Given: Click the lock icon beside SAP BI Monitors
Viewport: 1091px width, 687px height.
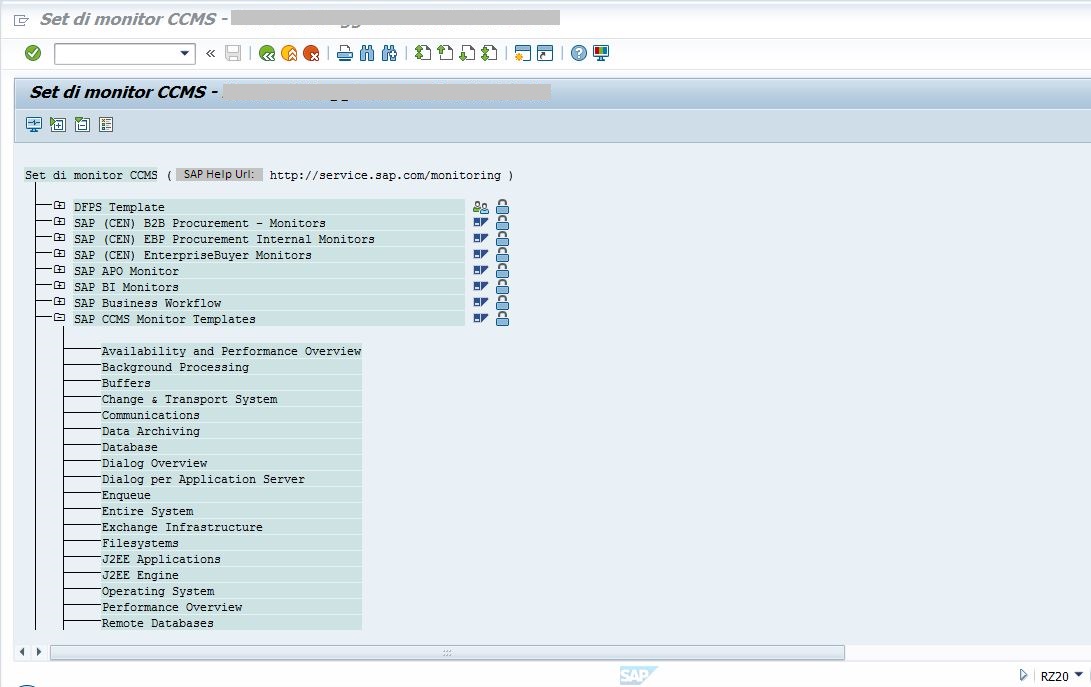Looking at the screenshot, I should click(502, 287).
